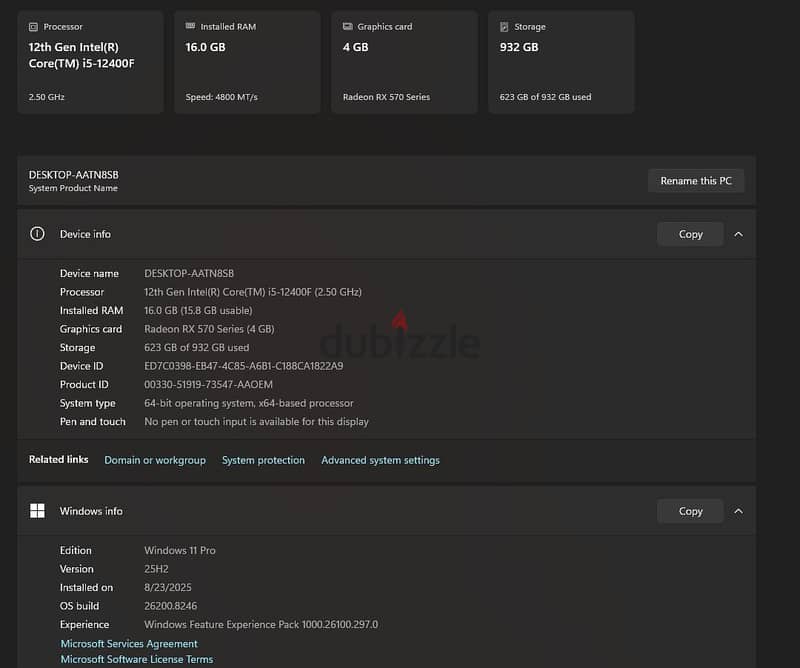
Task: Open Domain or workgroup link
Action: click(155, 460)
